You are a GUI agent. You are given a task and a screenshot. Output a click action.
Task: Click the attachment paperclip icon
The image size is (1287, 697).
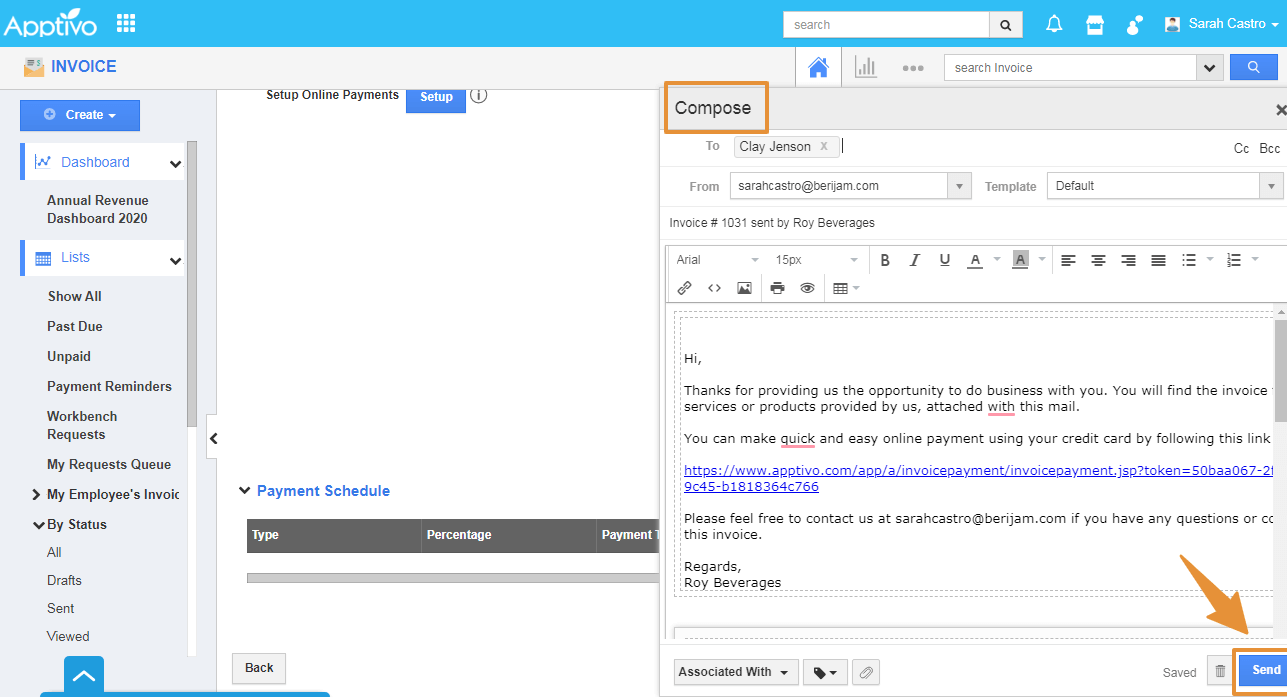click(866, 672)
